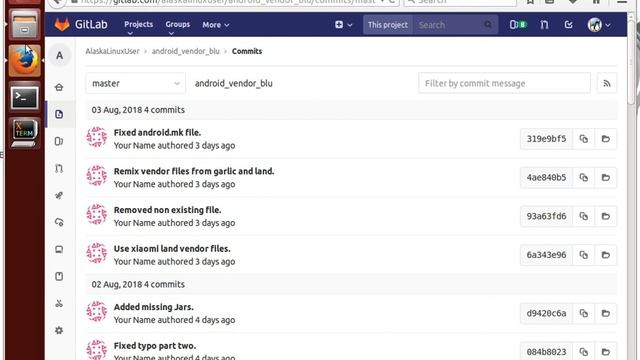The height and width of the screenshot is (360, 640).
Task: Launch Firefox from the Ubuntu dock
Action: pyautogui.click(x=24, y=60)
